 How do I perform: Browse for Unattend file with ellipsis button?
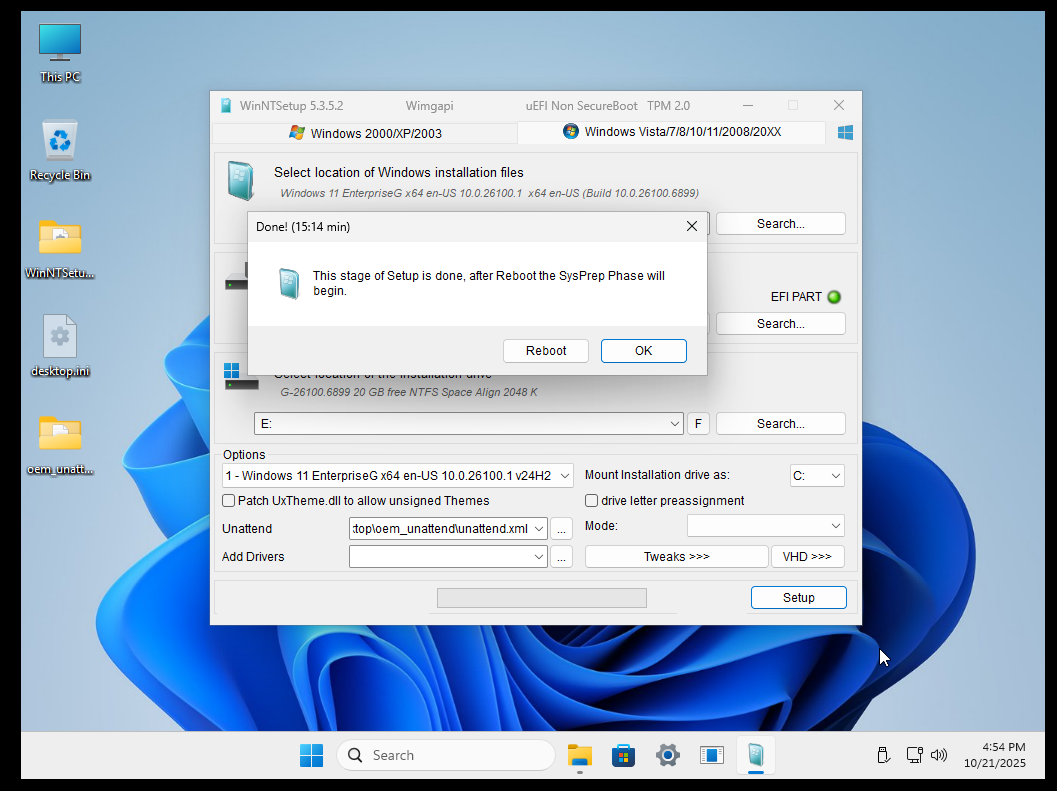(x=562, y=529)
